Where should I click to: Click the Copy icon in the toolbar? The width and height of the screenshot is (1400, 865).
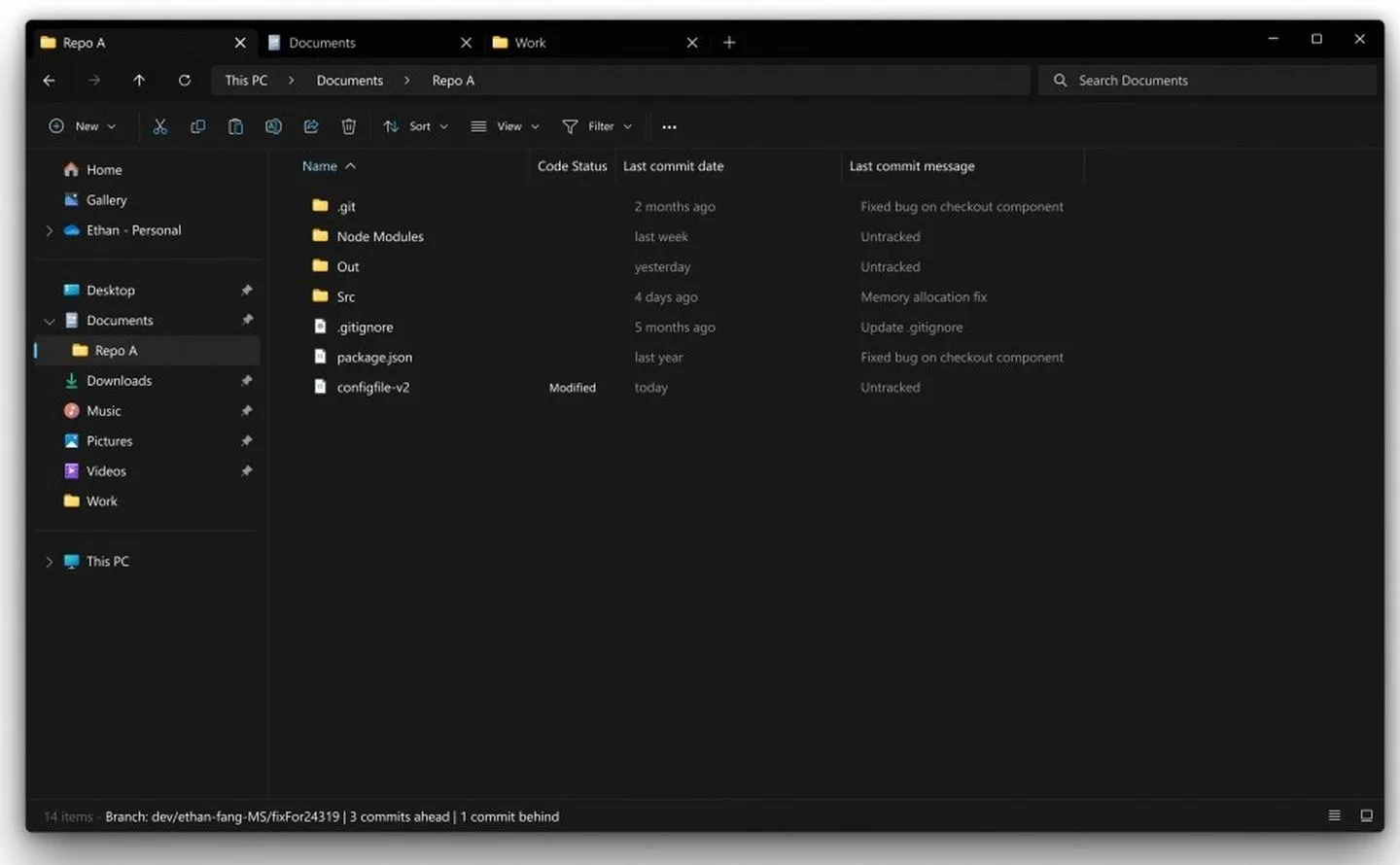[198, 126]
